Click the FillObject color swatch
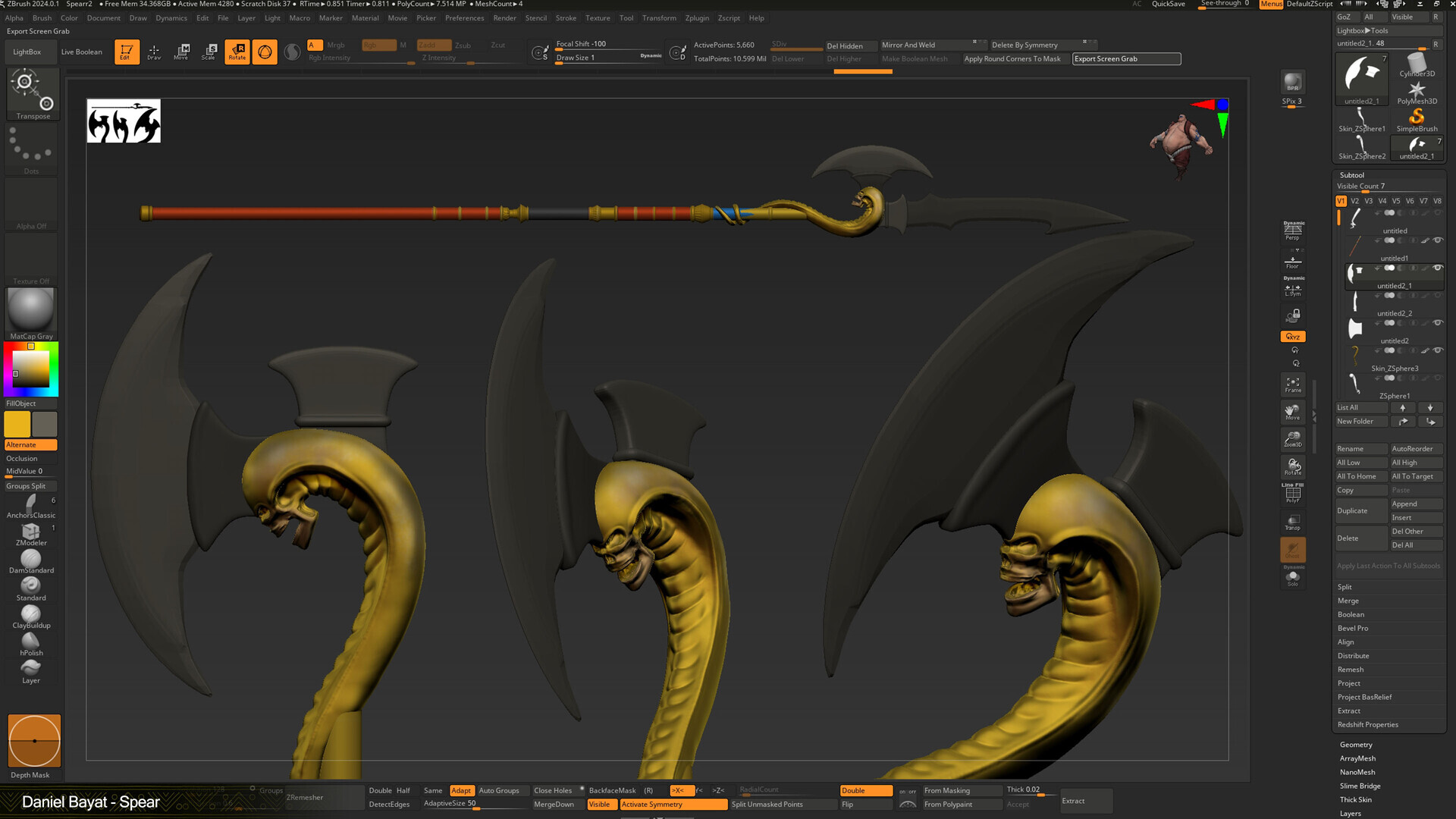The width and height of the screenshot is (1456, 819). (16, 424)
